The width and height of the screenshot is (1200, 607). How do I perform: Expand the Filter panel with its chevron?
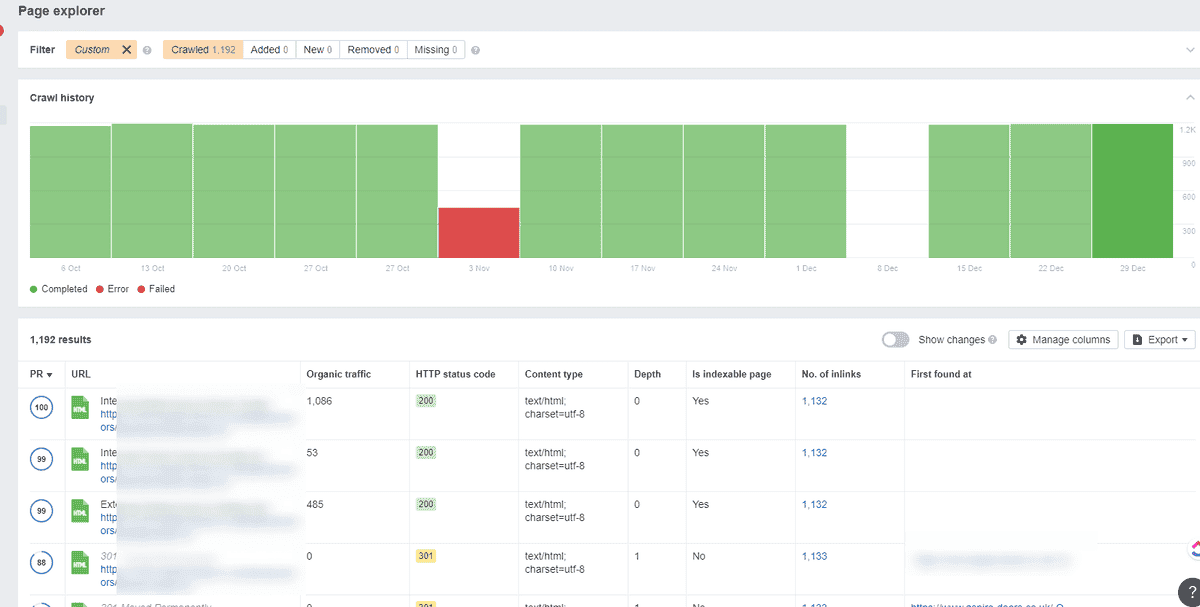(x=1189, y=49)
